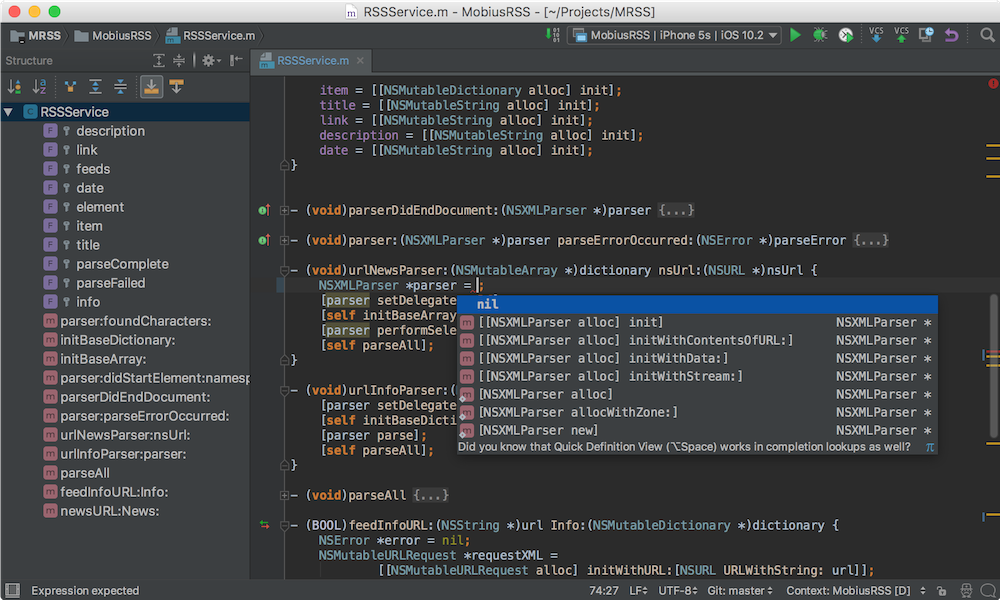The image size is (1000, 600).
Task: Revert changes with the purple undo arrow
Action: [x=951, y=35]
